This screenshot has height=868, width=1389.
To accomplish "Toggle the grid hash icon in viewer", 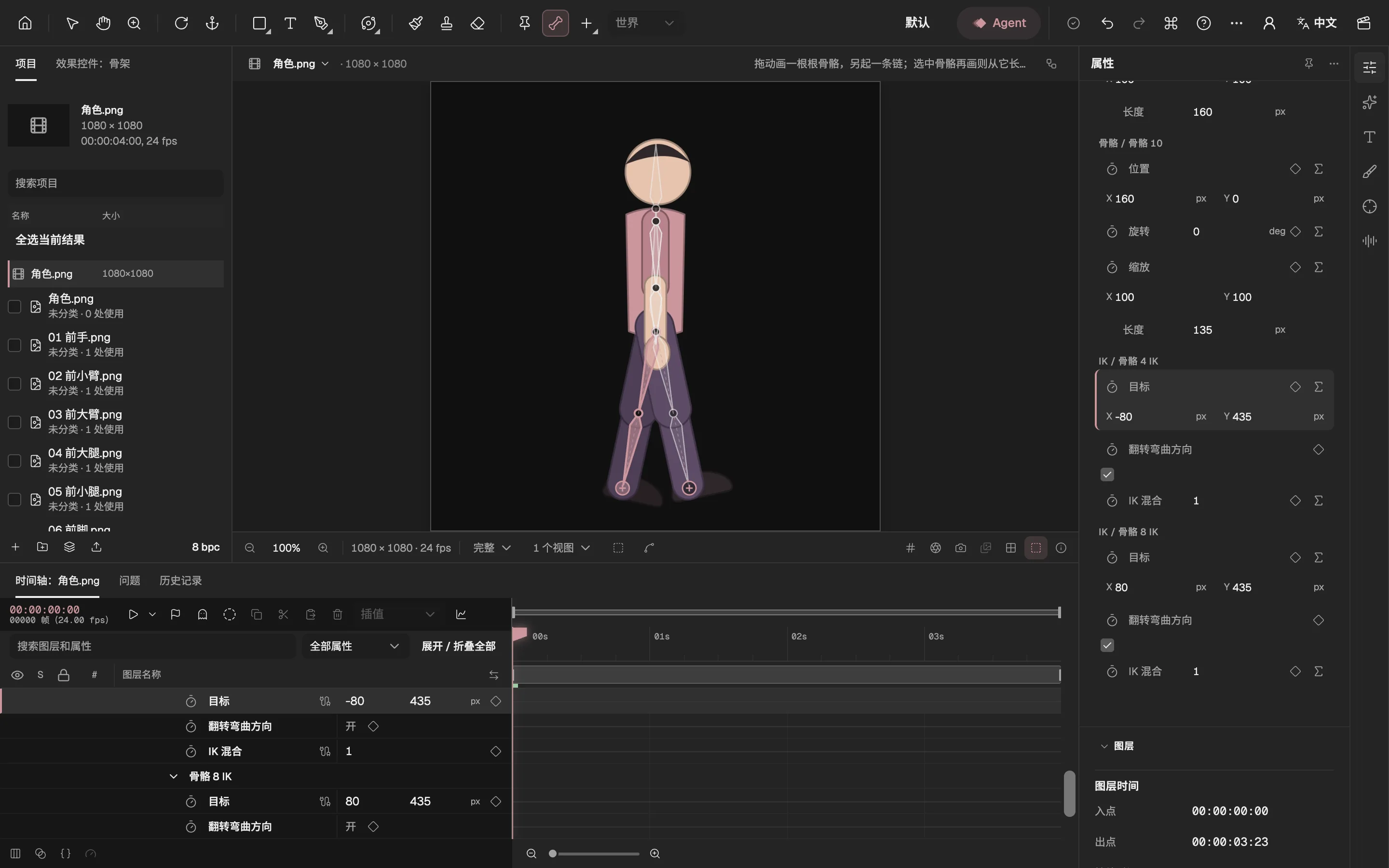I will click(910, 548).
